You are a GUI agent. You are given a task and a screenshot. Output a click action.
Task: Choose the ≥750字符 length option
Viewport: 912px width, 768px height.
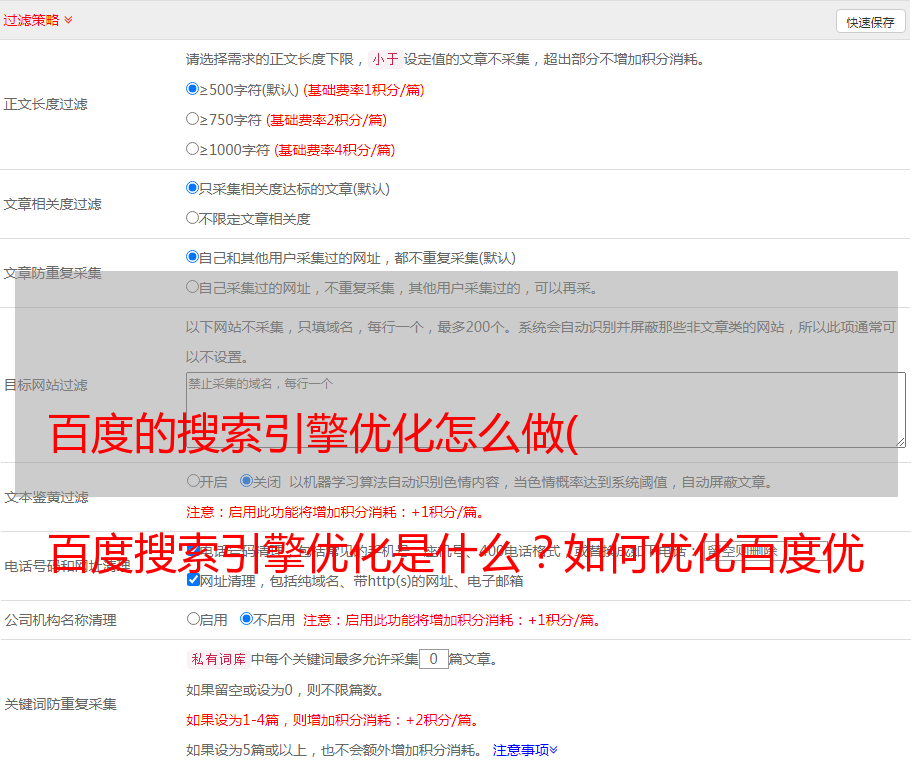pos(193,119)
